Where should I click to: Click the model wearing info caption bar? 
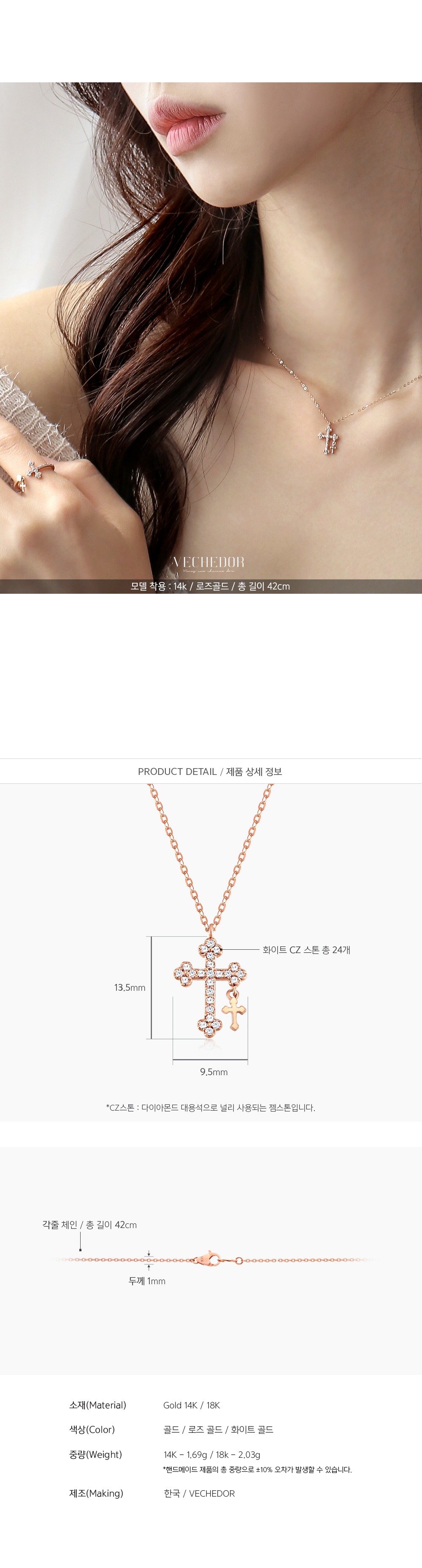tap(211, 586)
